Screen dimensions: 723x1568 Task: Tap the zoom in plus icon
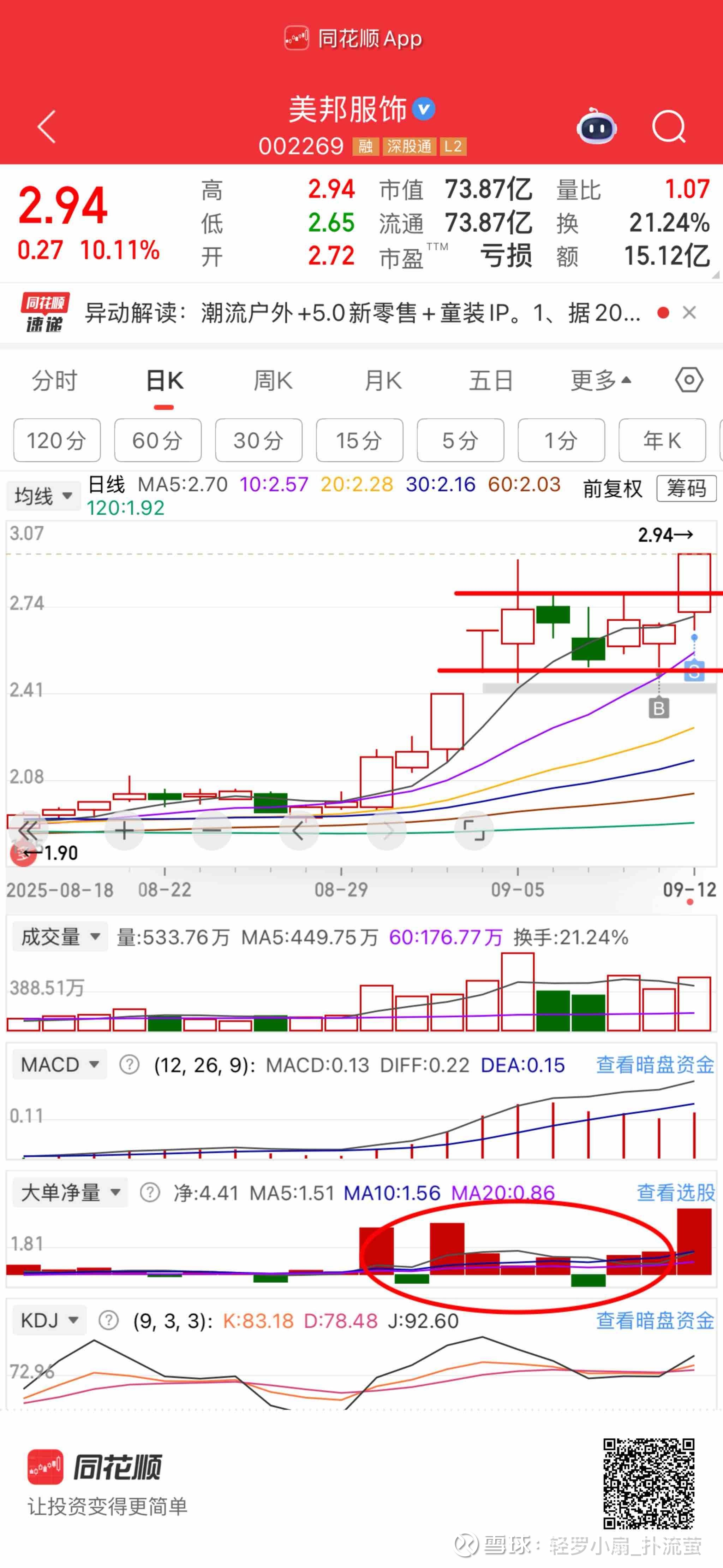pyautogui.click(x=124, y=830)
